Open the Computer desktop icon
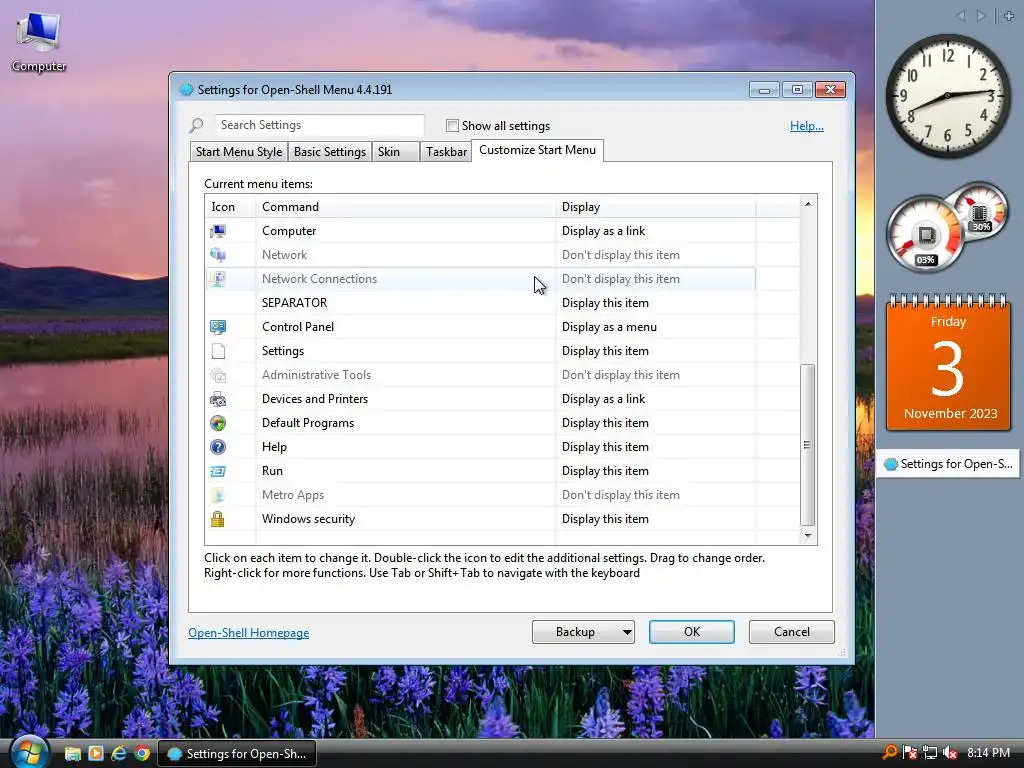1024x768 pixels. tap(39, 42)
